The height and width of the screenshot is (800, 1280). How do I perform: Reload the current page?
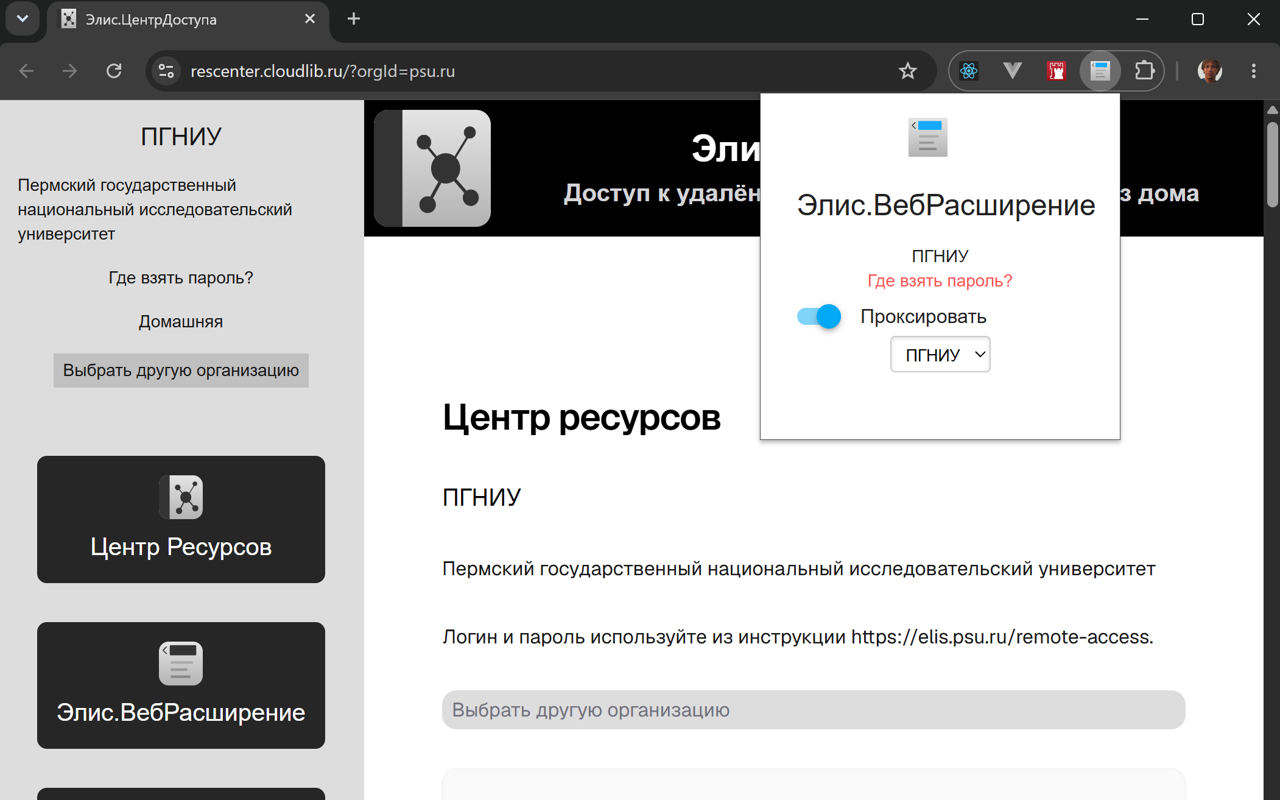tap(114, 71)
